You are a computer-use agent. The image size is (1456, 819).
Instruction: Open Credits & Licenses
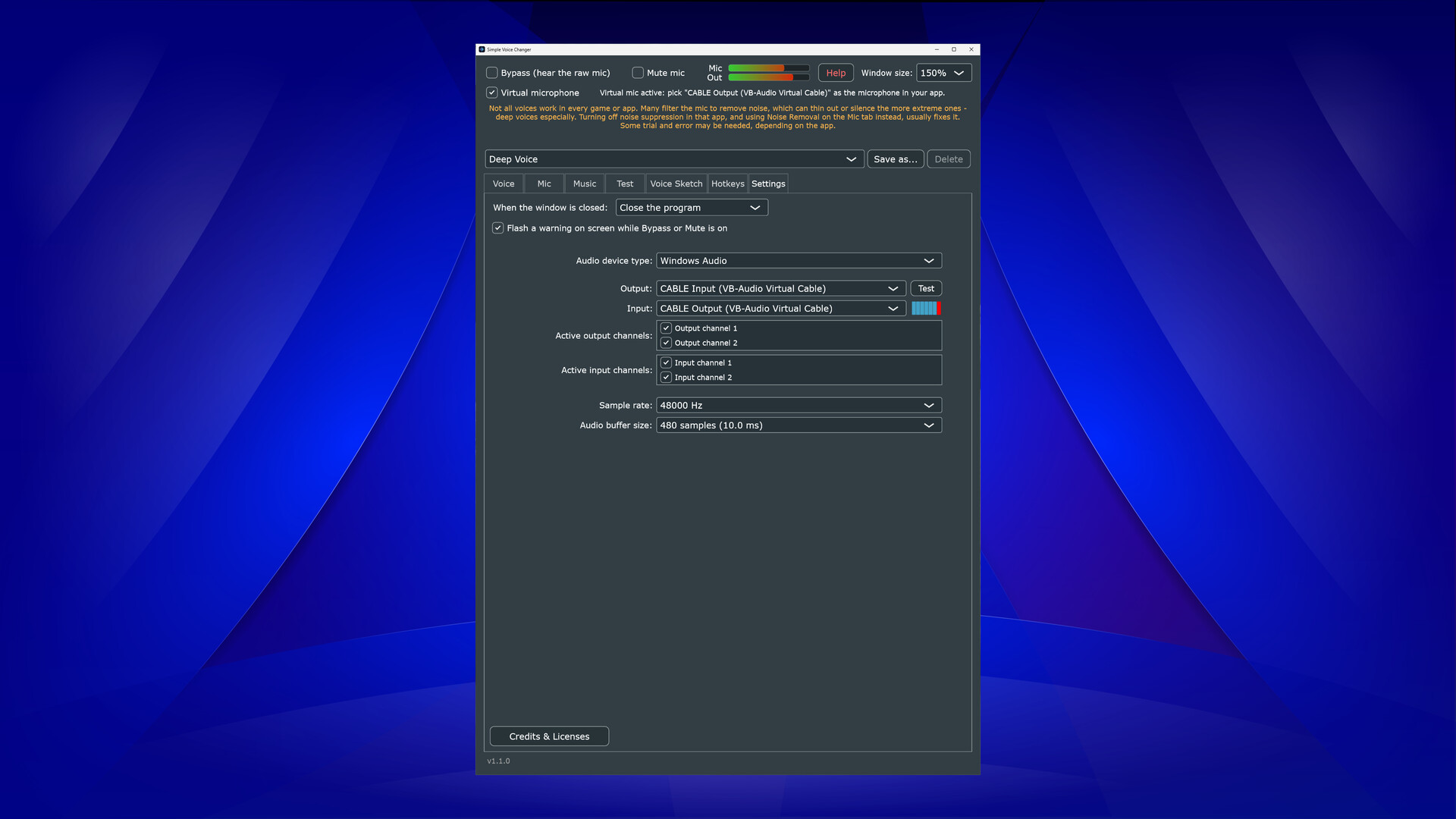click(x=549, y=736)
